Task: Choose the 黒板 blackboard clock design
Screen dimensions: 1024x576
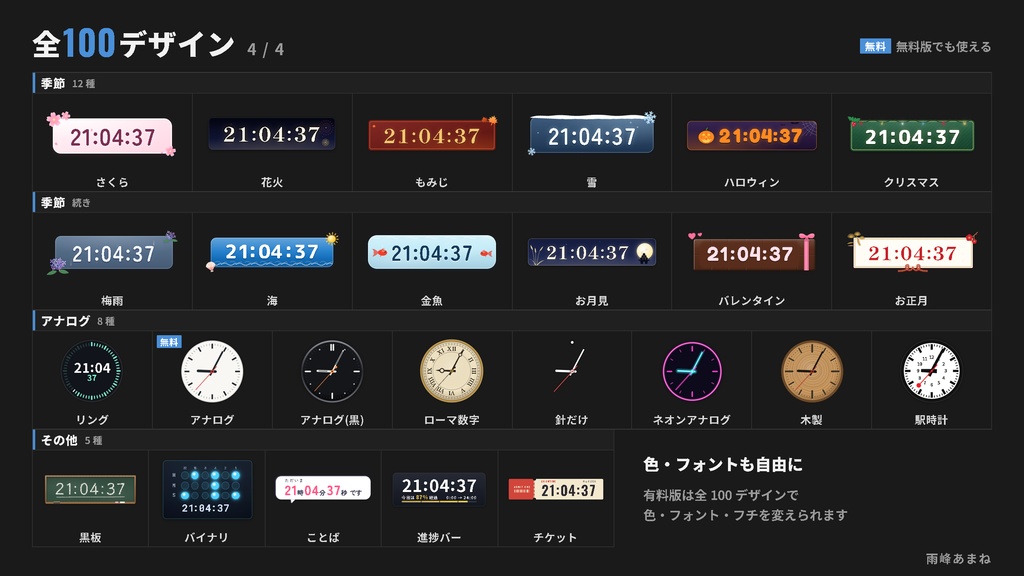Action: pyautogui.click(x=90, y=489)
